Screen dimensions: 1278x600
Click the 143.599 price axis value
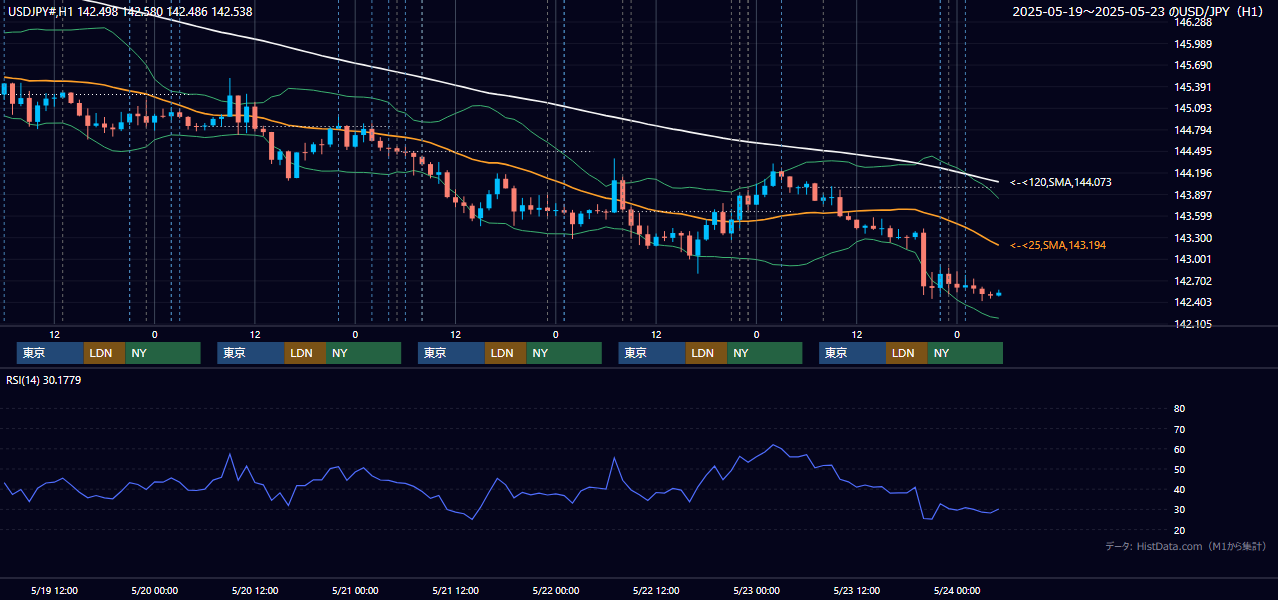tap(1193, 216)
